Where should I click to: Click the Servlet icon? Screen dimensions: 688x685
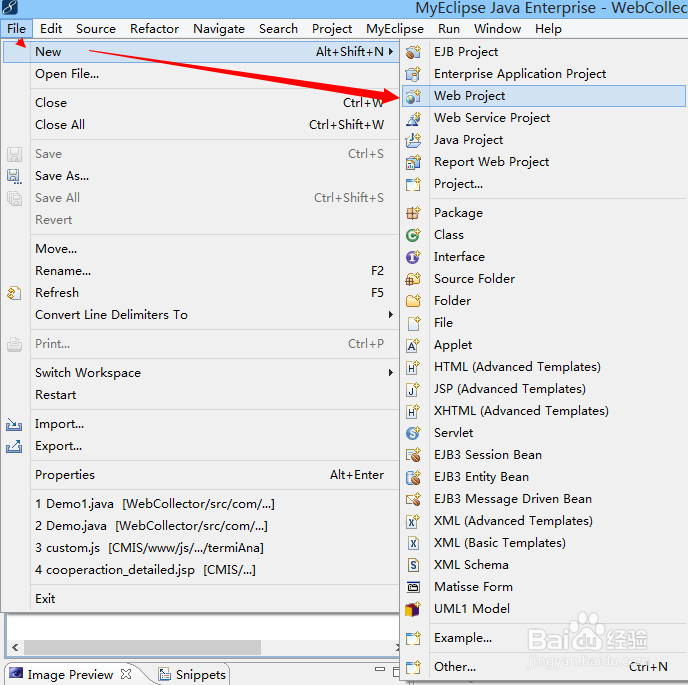pyautogui.click(x=413, y=433)
